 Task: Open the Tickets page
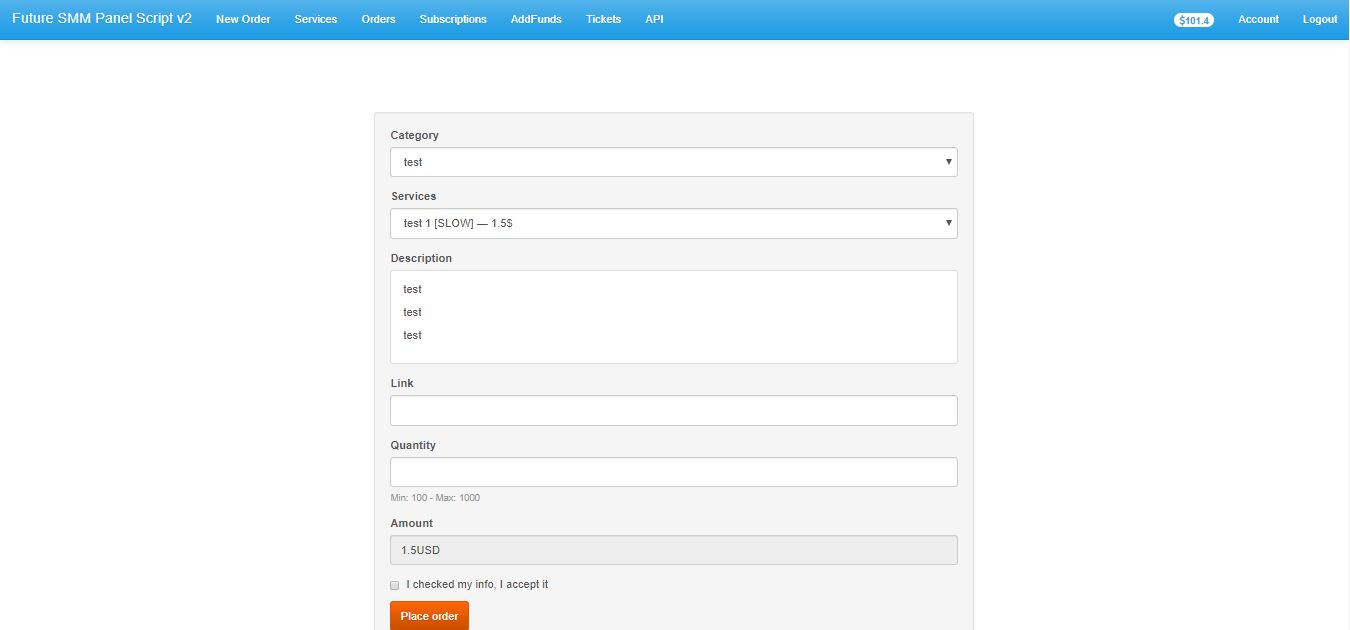(603, 19)
